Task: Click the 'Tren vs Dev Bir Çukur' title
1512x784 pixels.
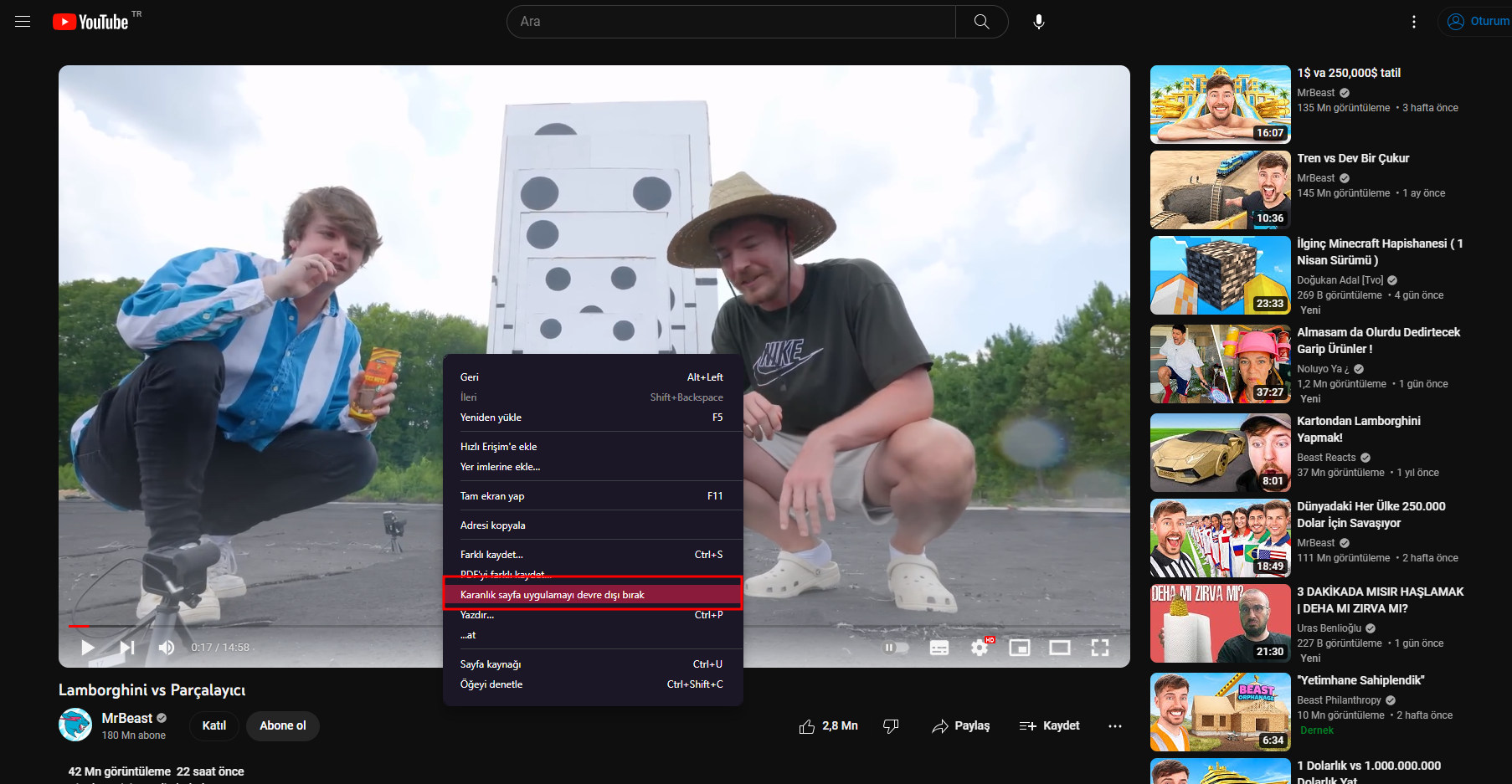Action: pos(1353,158)
